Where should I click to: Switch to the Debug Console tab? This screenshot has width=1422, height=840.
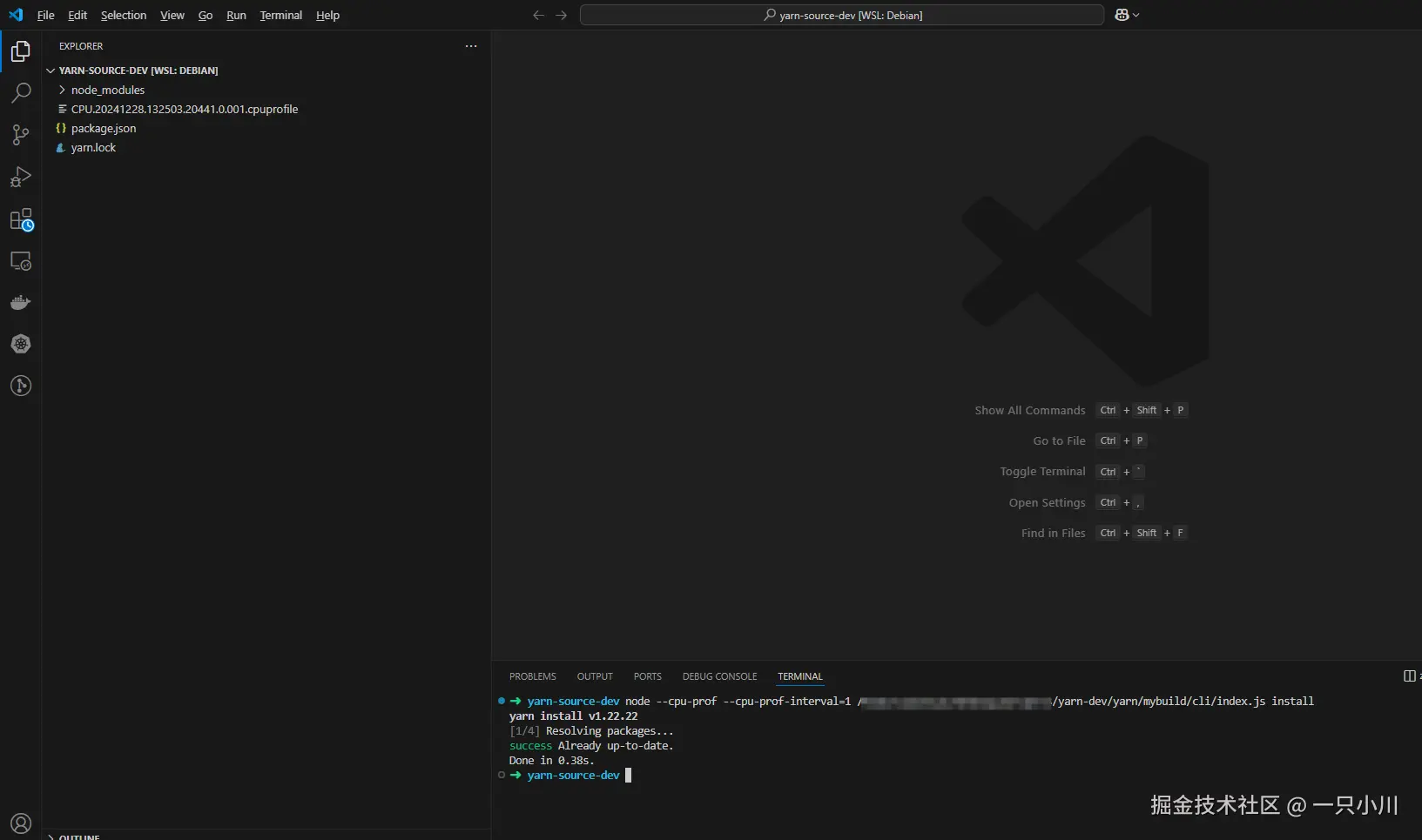point(720,676)
